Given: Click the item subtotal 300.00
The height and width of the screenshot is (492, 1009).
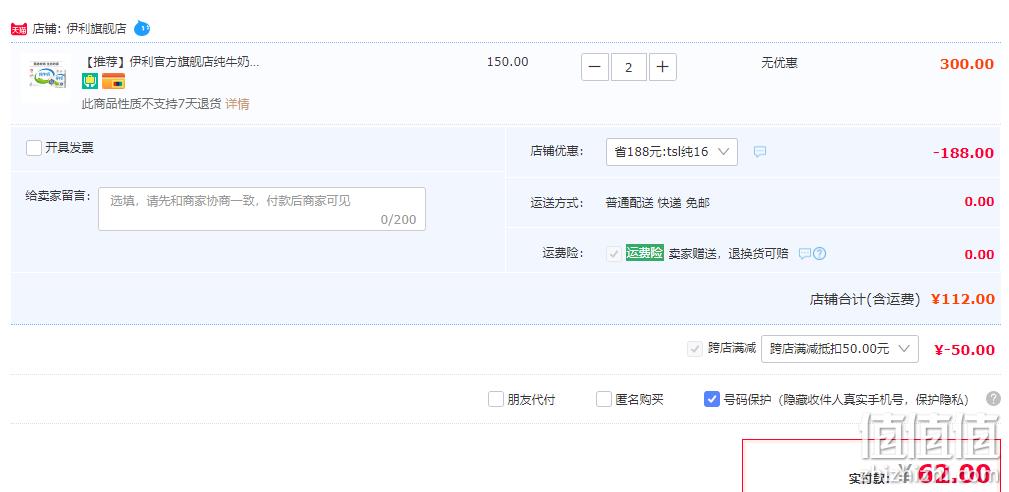Looking at the screenshot, I should (967, 64).
